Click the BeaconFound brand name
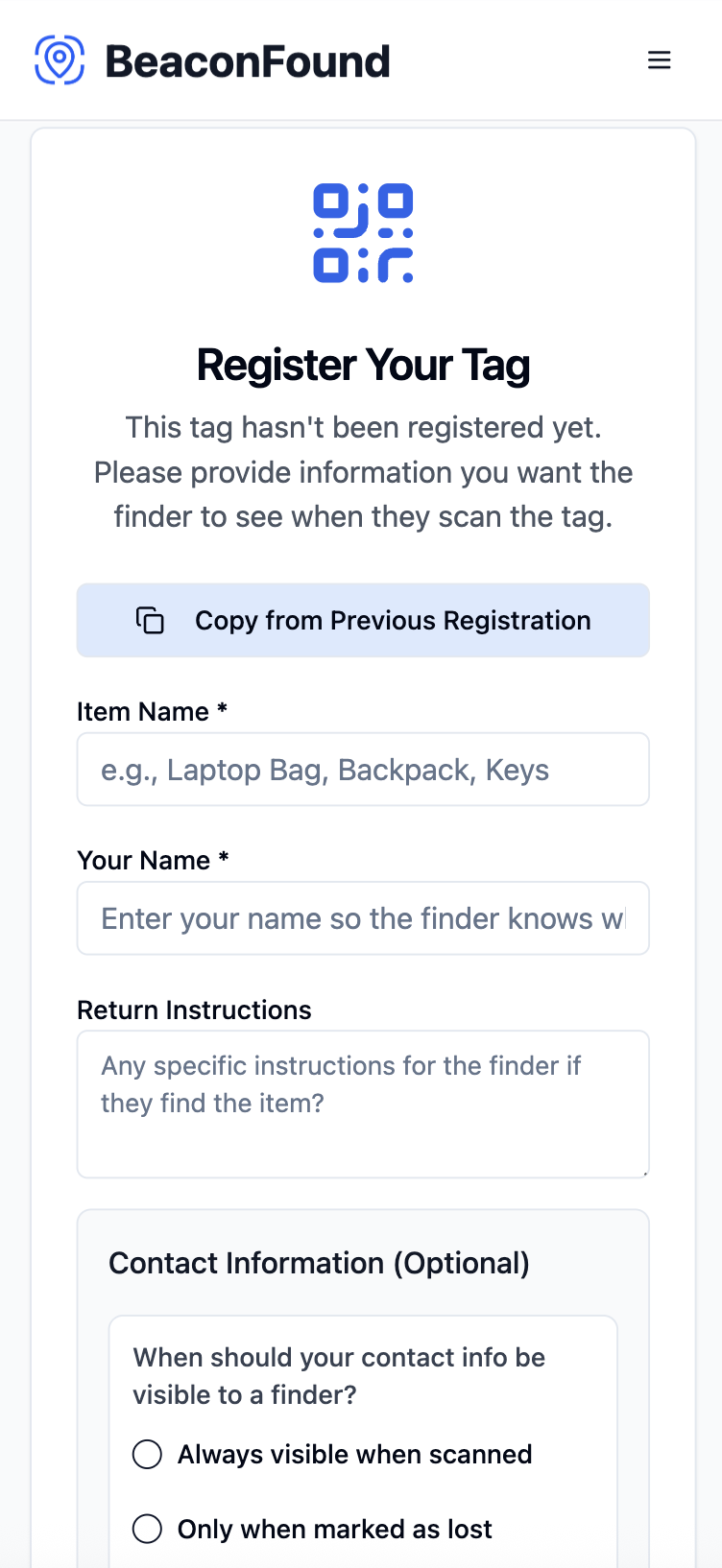This screenshot has height=1568, width=722. coord(248,61)
